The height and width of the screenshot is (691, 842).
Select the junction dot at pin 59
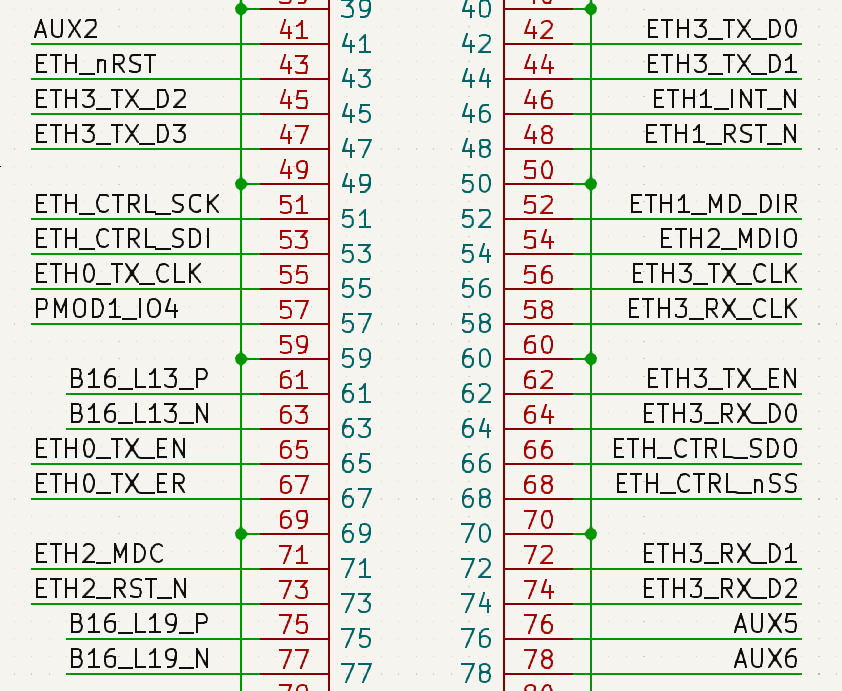pos(241,359)
